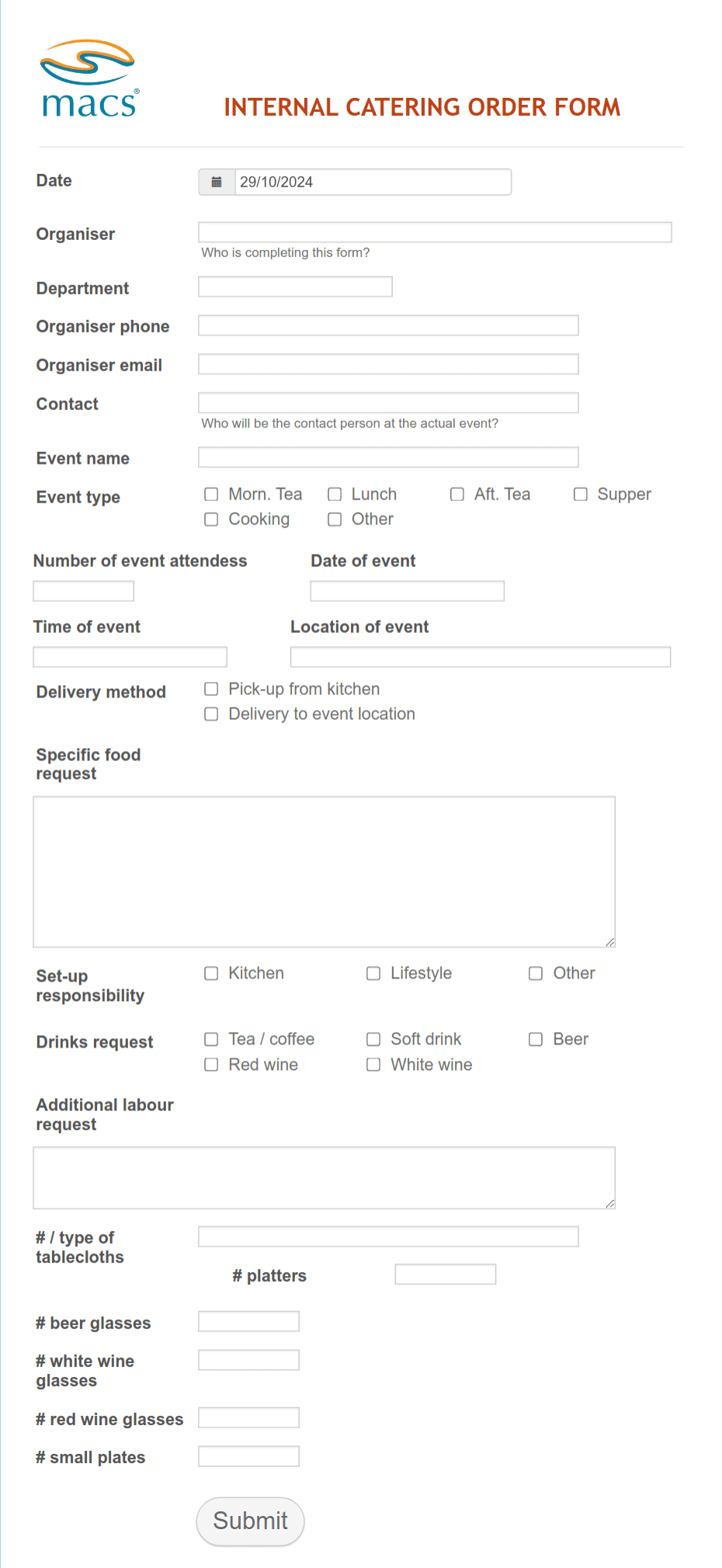Request Tea / coffee drinks

point(210,1039)
